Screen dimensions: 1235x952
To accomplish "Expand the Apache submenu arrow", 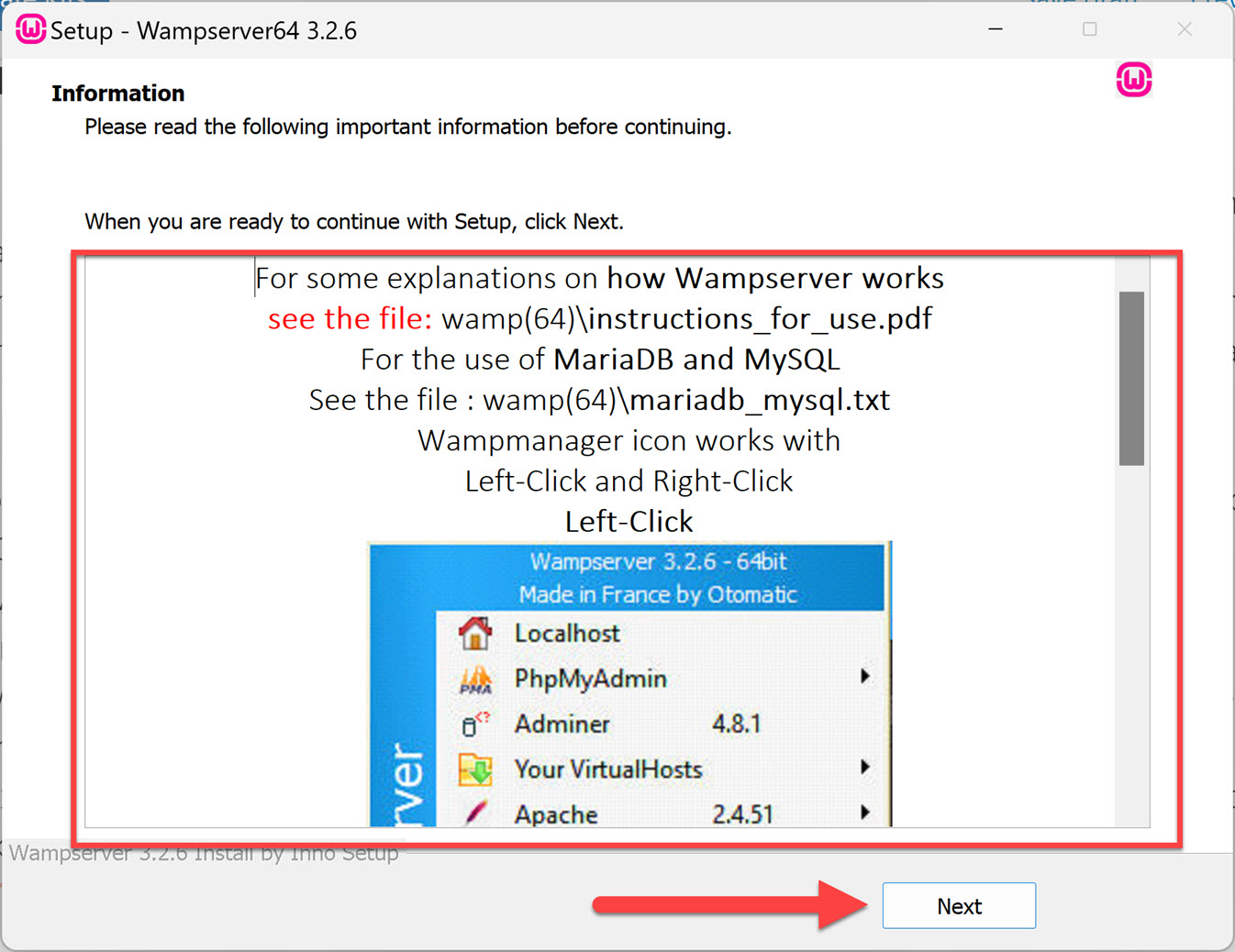I will point(865,811).
